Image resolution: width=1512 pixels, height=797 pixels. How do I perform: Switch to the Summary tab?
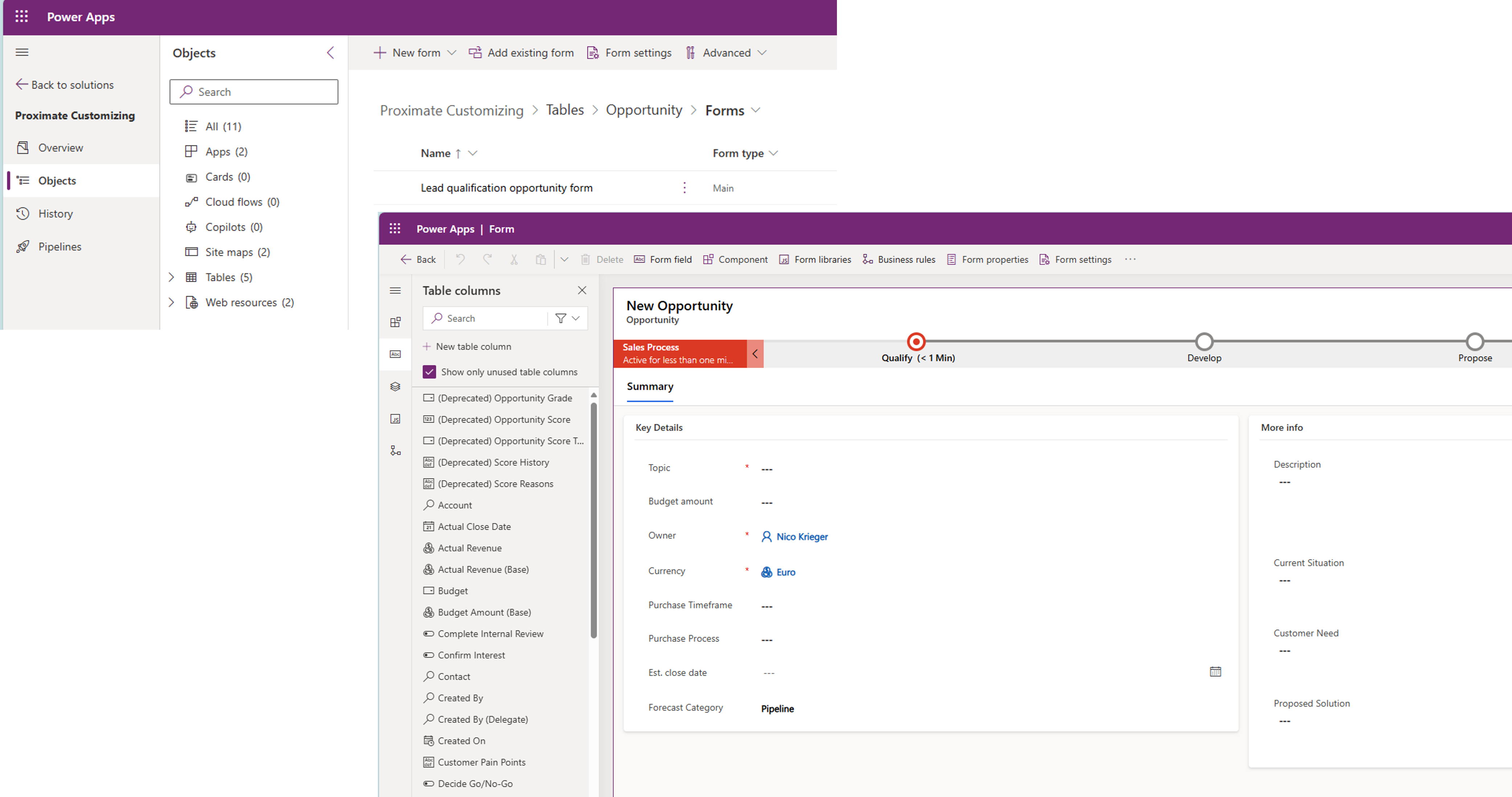click(x=650, y=387)
